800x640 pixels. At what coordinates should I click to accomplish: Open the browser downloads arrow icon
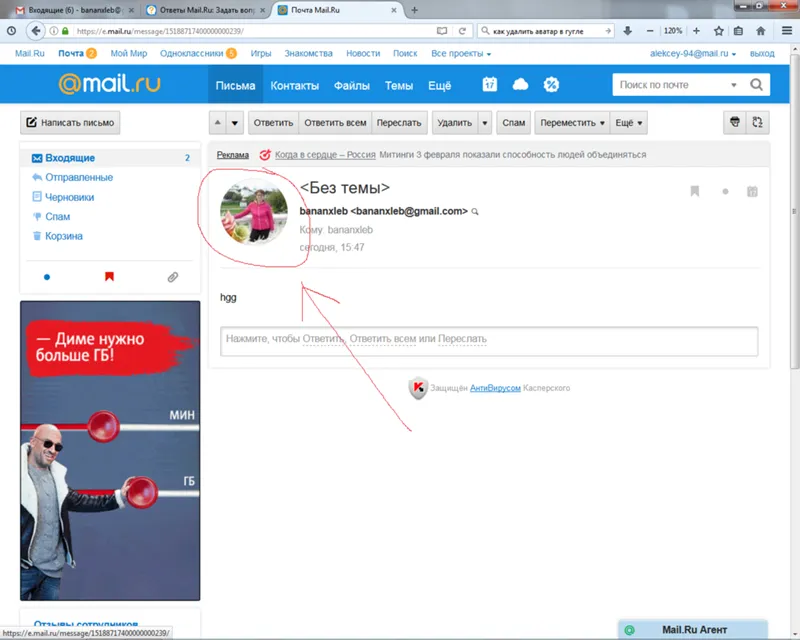pos(628,31)
